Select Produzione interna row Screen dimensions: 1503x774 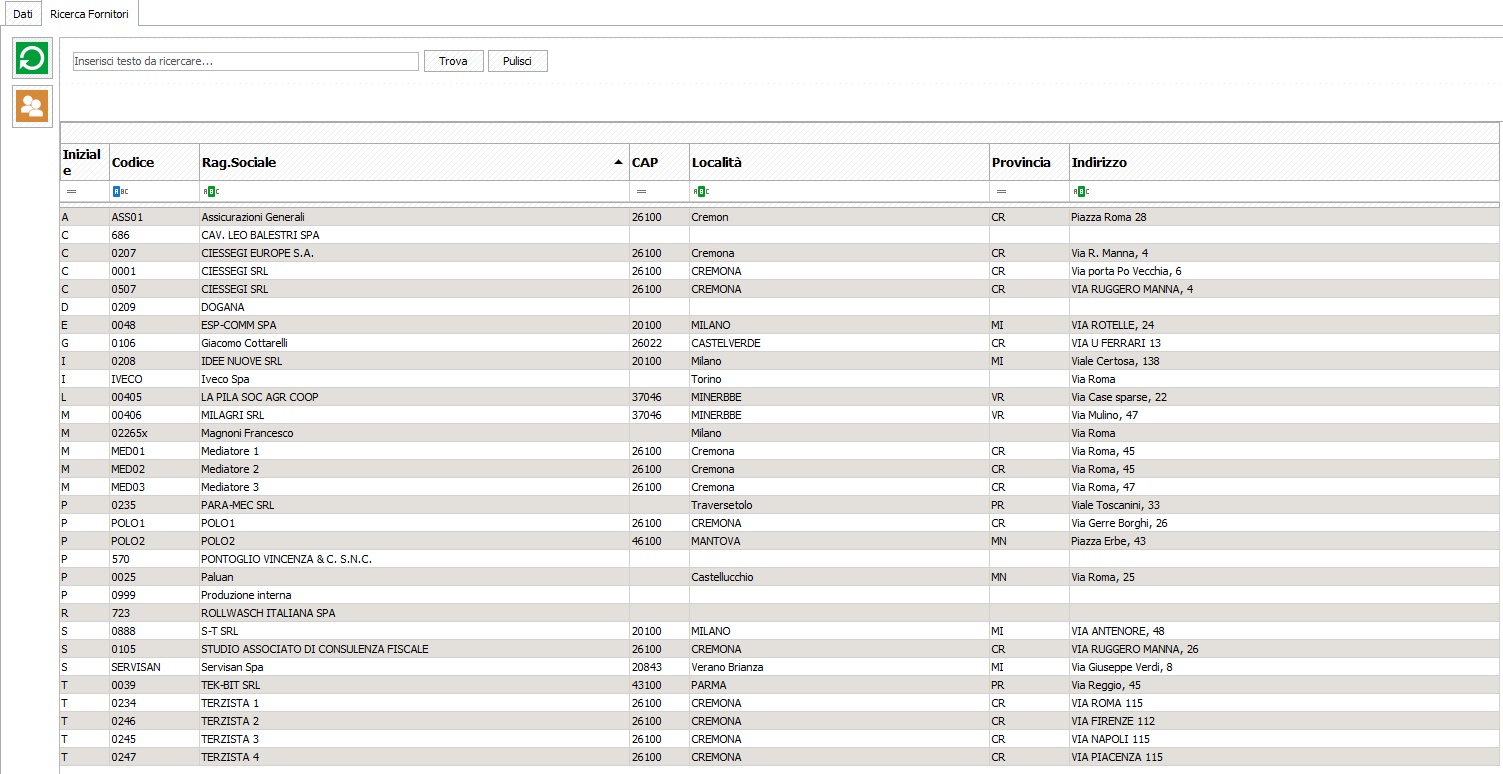(780, 595)
